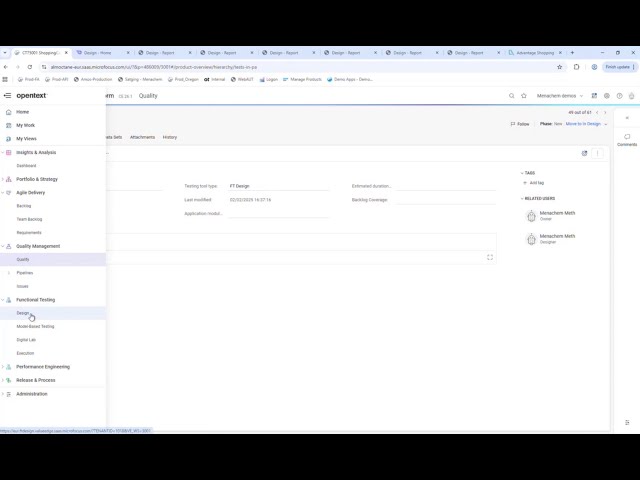Click the Administration settings icon
The image size is (640, 480).
click(9, 394)
